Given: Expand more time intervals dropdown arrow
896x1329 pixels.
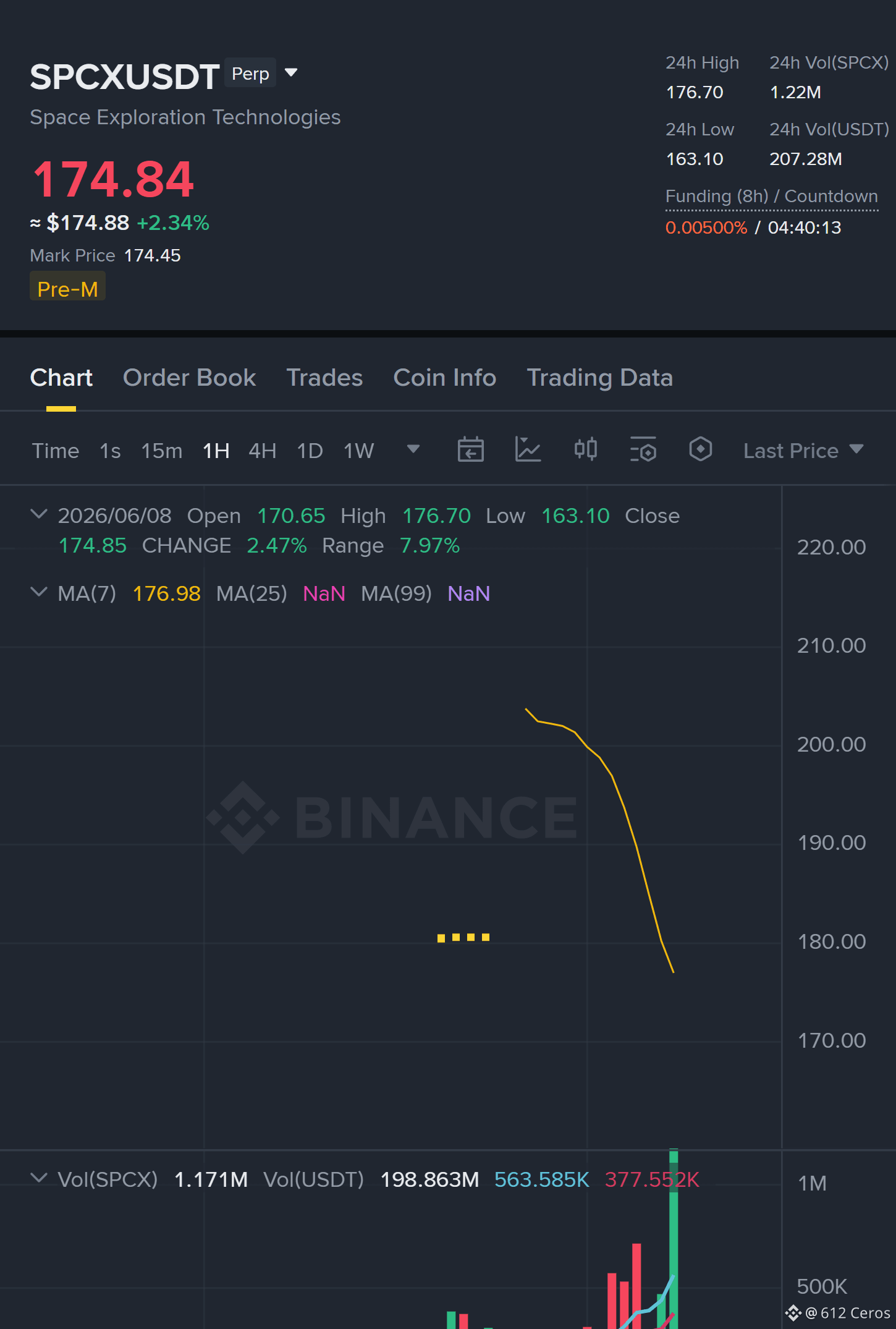Looking at the screenshot, I should click(413, 449).
